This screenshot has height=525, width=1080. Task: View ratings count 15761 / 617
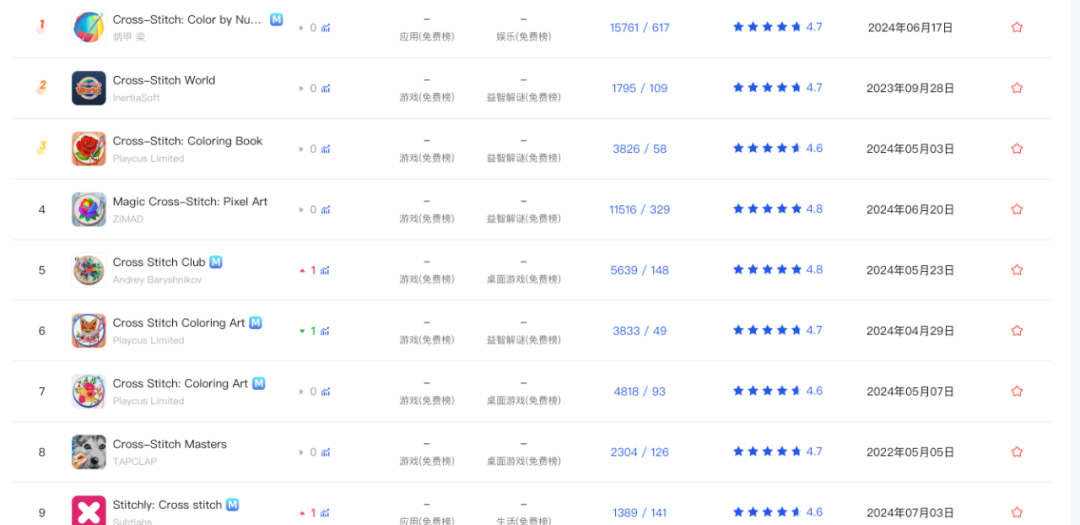(x=639, y=28)
